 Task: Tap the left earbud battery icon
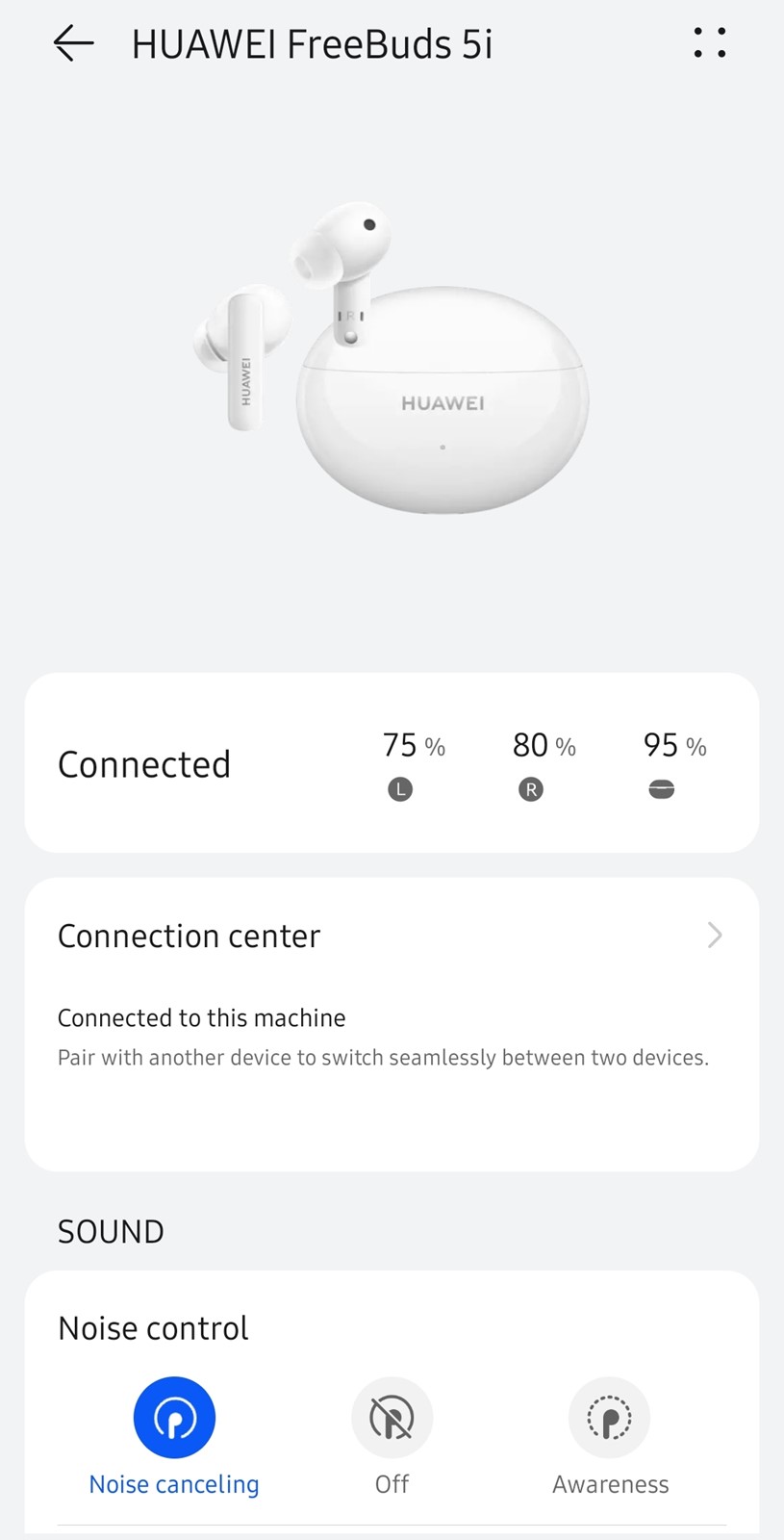[400, 790]
